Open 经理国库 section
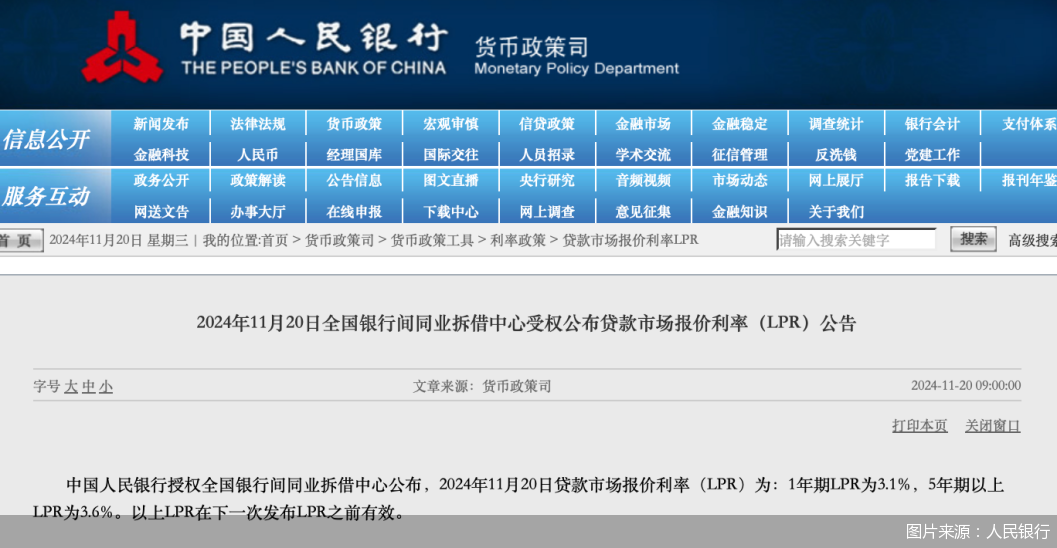The width and height of the screenshot is (1057, 548). click(x=354, y=155)
